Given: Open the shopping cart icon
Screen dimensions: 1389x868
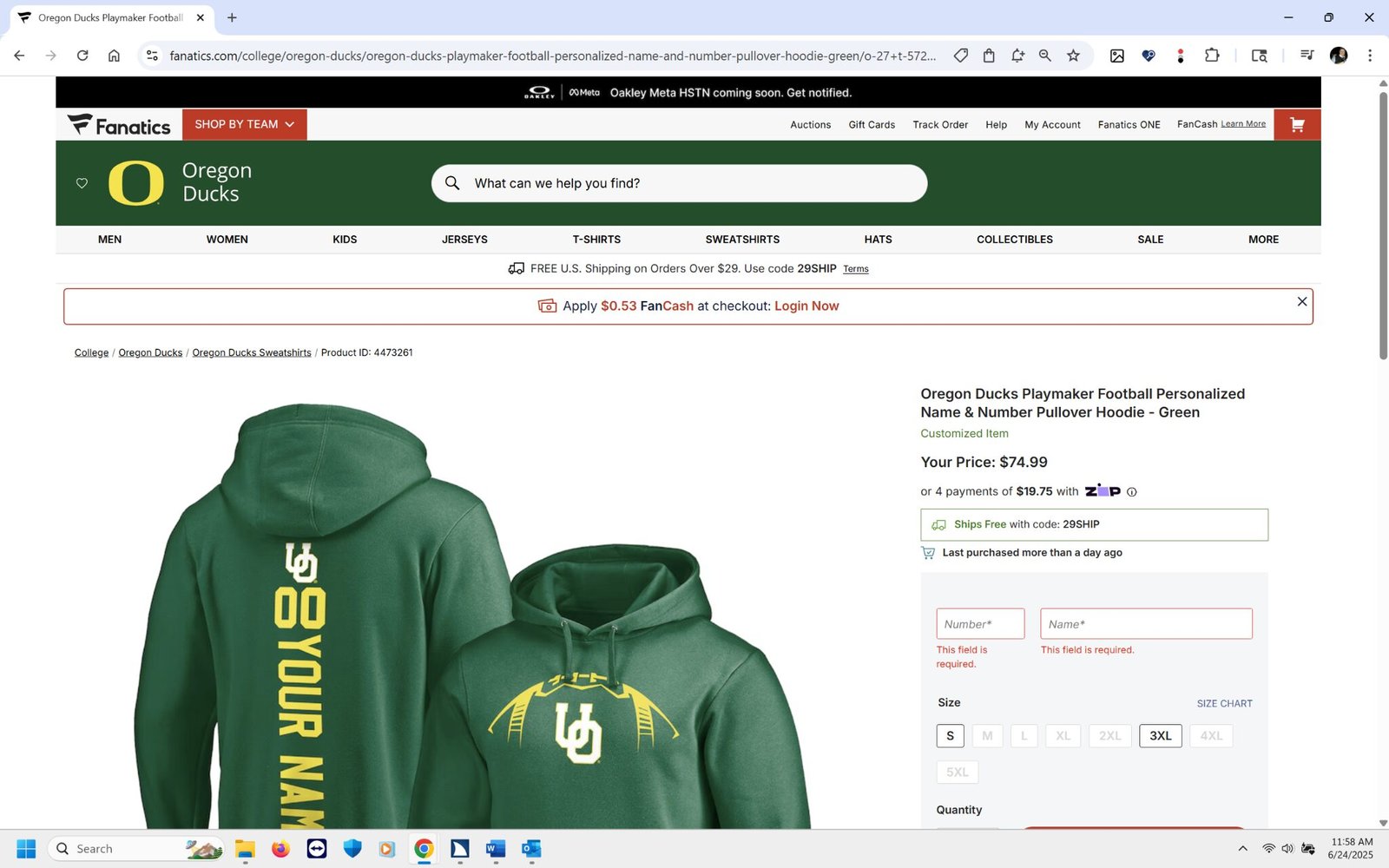Looking at the screenshot, I should [1297, 125].
